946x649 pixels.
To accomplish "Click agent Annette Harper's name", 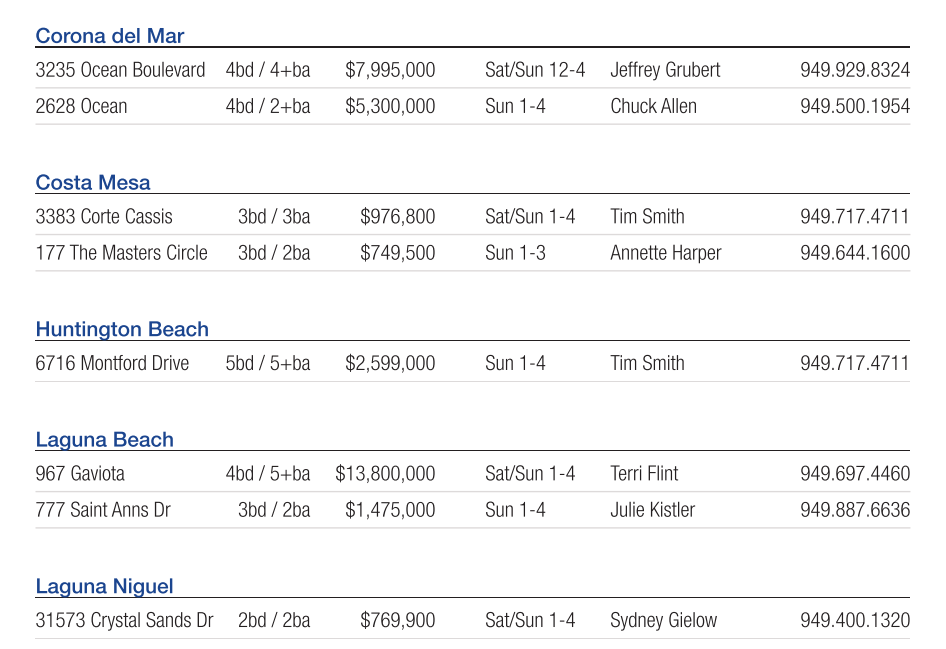I will pos(665,253).
